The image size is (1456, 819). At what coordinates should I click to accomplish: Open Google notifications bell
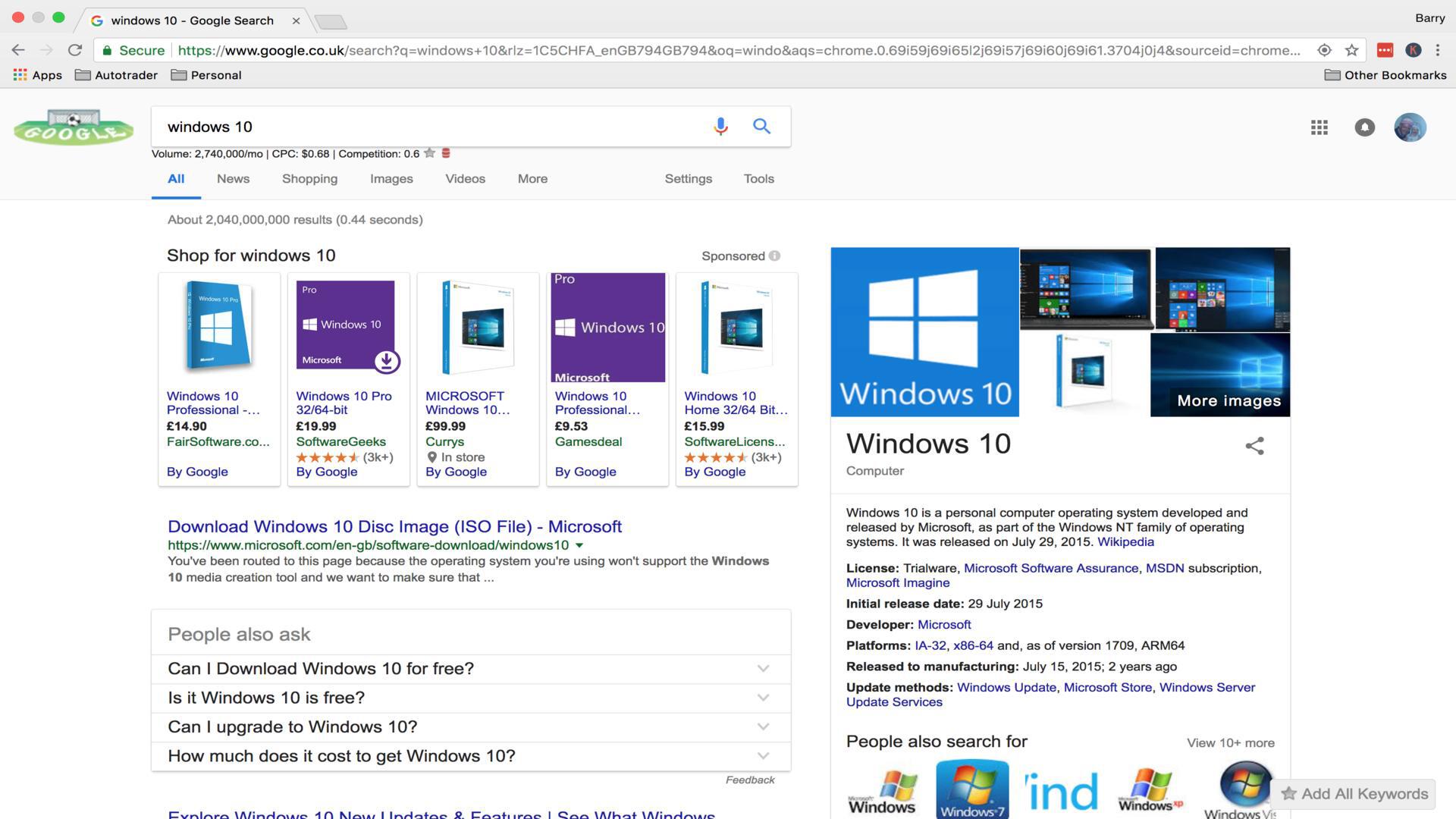(x=1364, y=127)
